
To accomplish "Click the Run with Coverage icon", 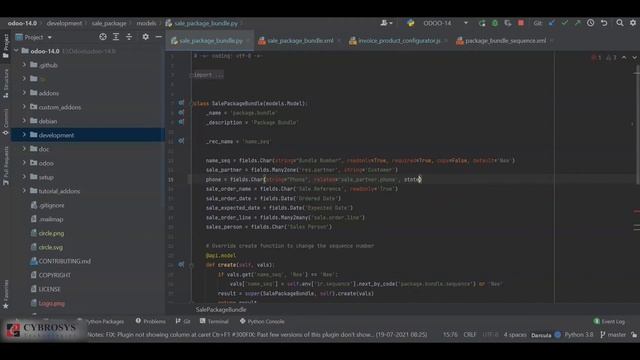I will click(508, 23).
